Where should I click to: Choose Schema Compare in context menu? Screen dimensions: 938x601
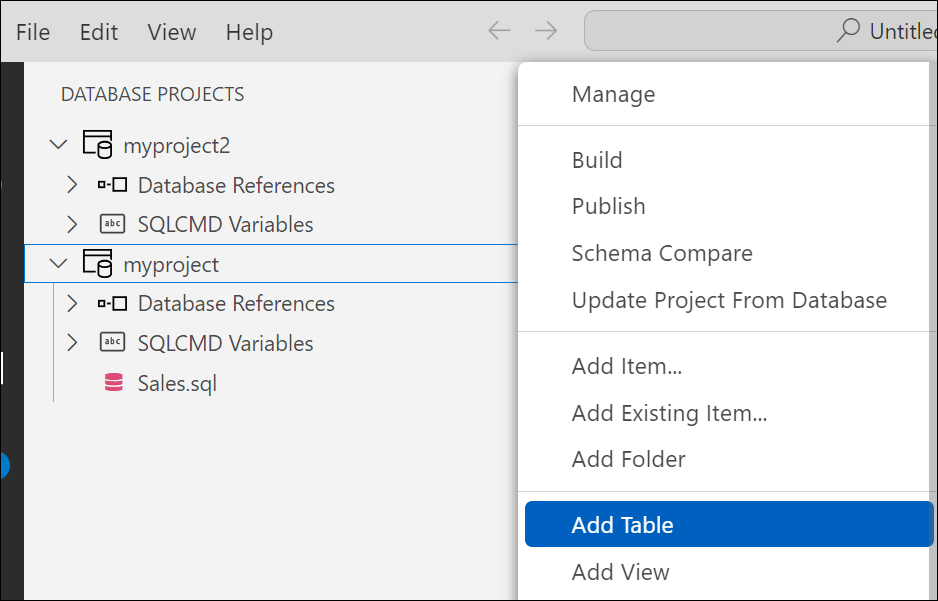point(661,253)
